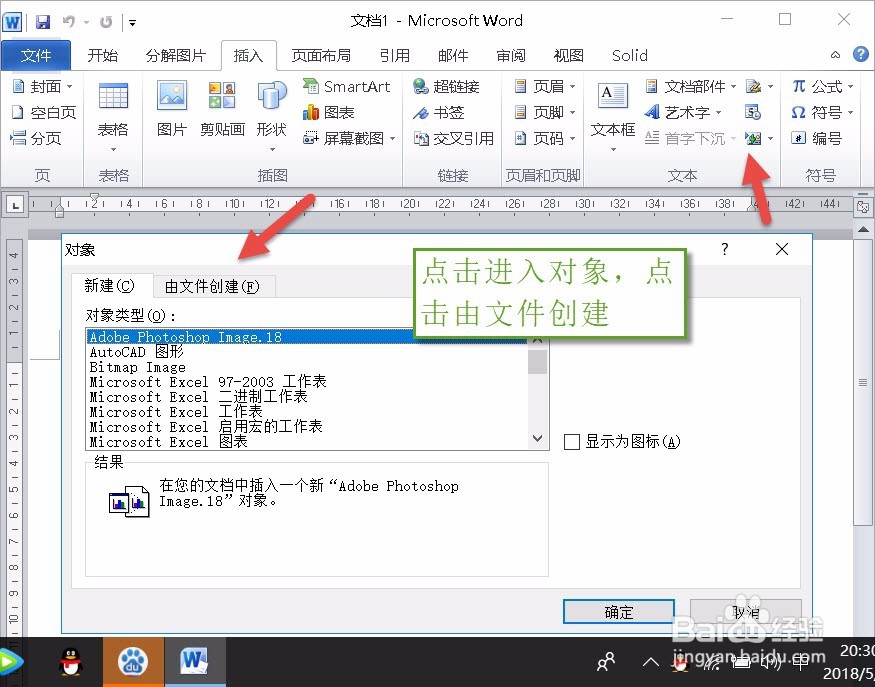Open Word Help question mark icon

[x=860, y=54]
